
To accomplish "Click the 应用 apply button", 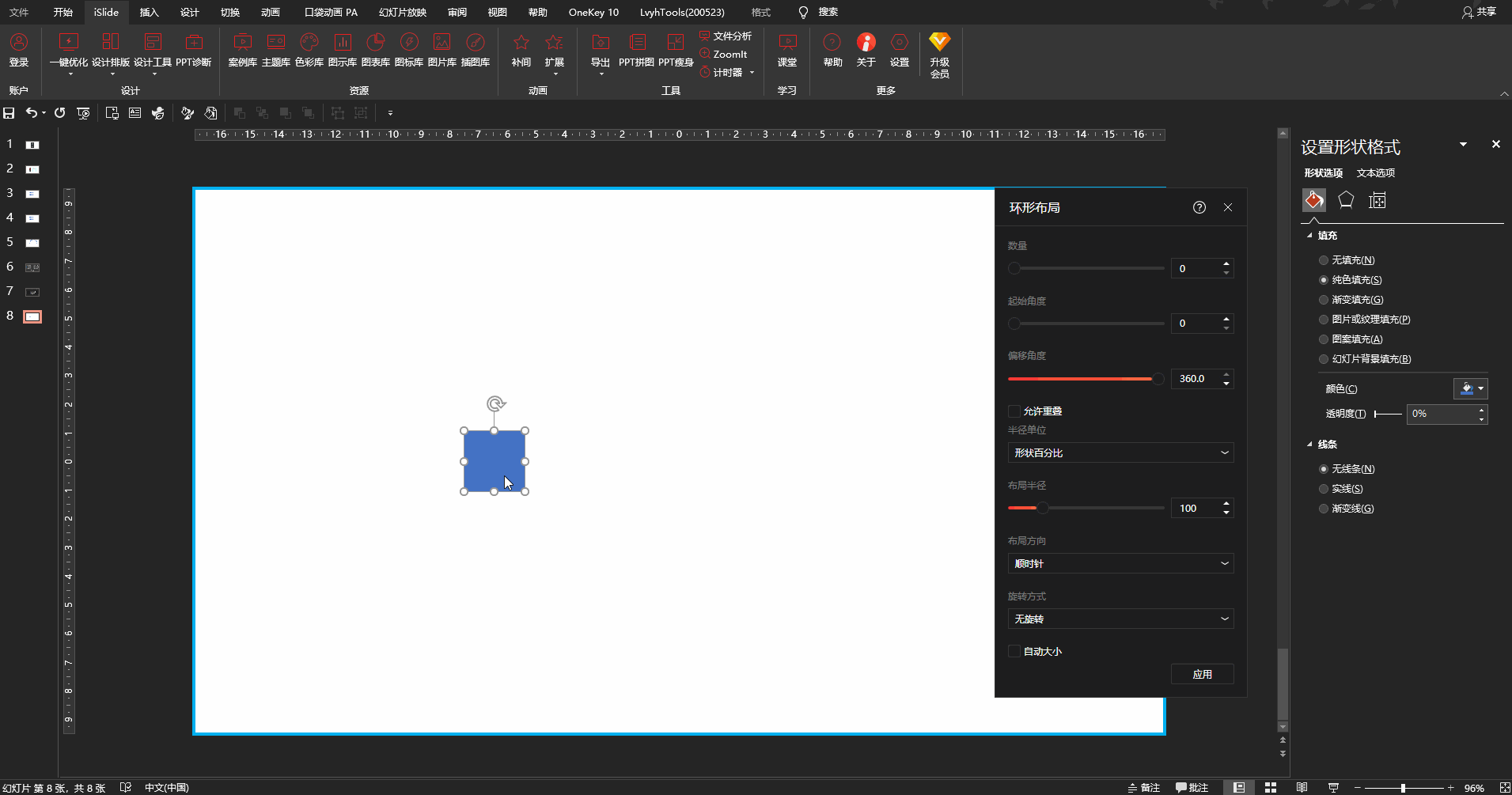I will coord(1202,674).
